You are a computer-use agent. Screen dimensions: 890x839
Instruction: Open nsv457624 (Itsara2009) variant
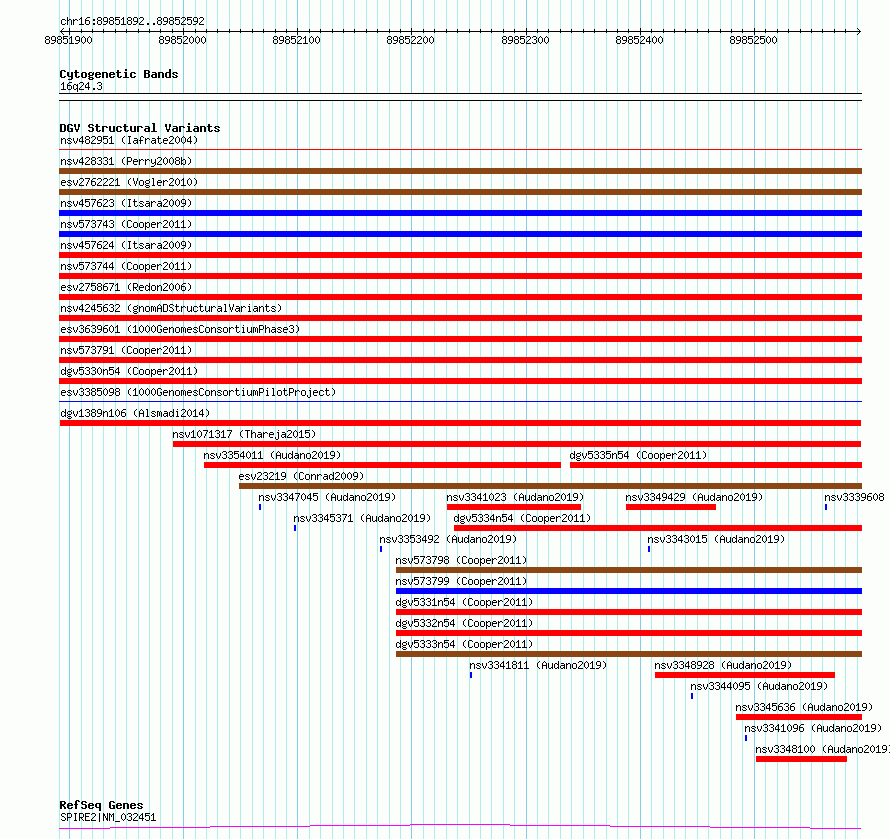coord(126,245)
